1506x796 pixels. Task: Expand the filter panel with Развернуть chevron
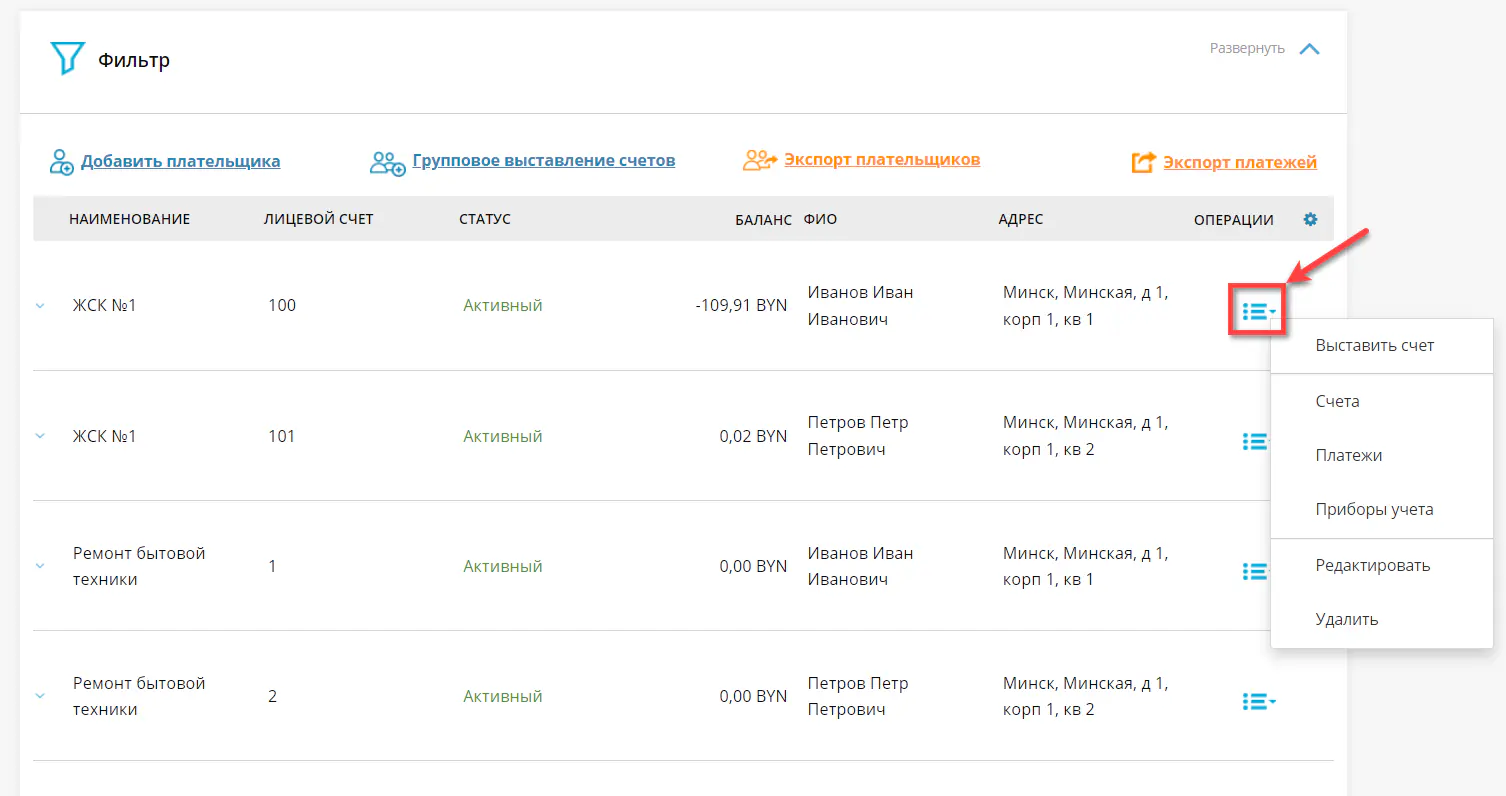[1309, 49]
